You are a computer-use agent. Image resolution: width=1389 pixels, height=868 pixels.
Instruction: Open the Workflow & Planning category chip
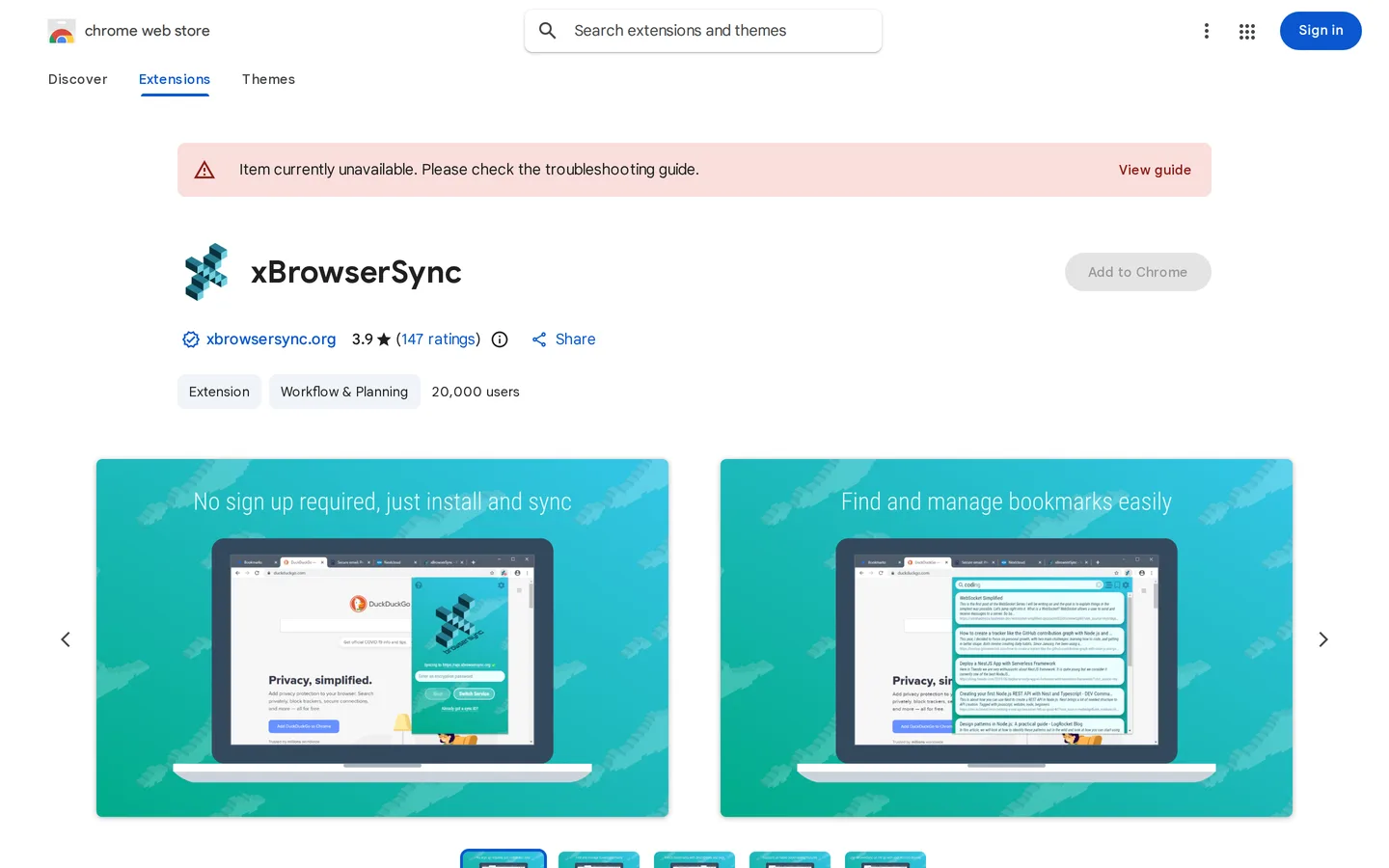(x=344, y=392)
